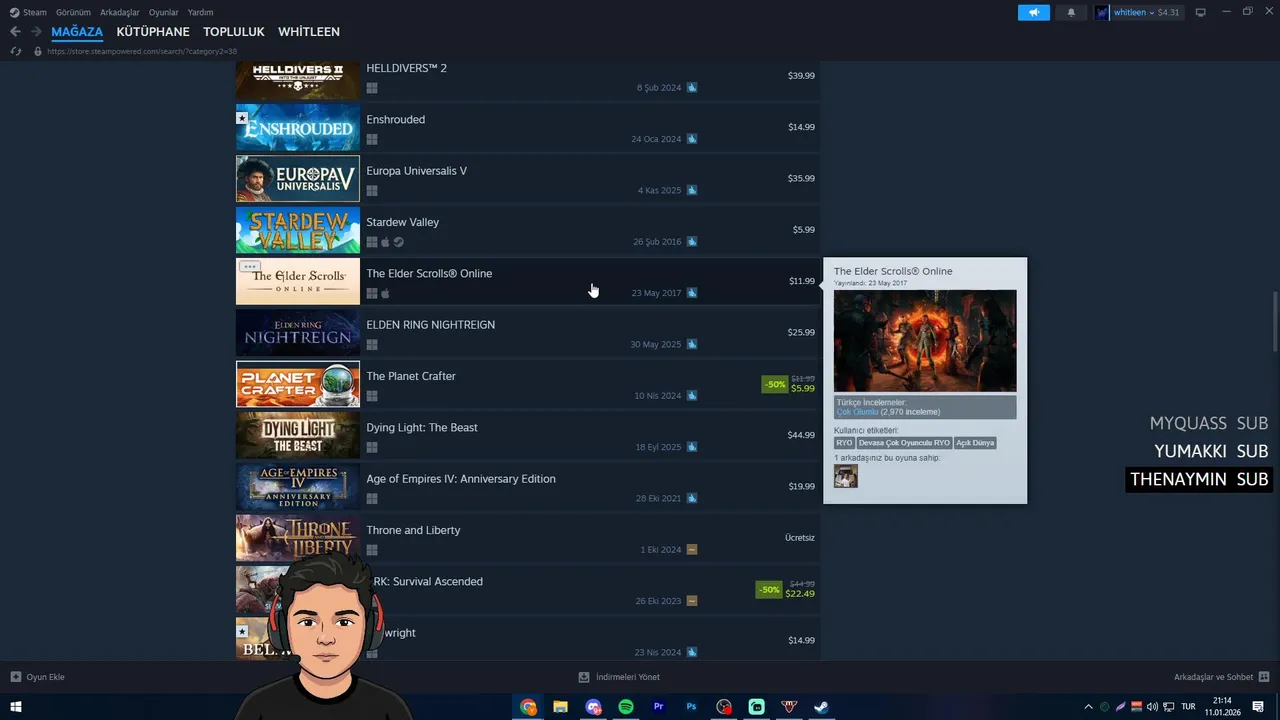Open the taskbar clock showing 21:14
Screen dimensions: 1280x720
pyautogui.click(x=1222, y=707)
